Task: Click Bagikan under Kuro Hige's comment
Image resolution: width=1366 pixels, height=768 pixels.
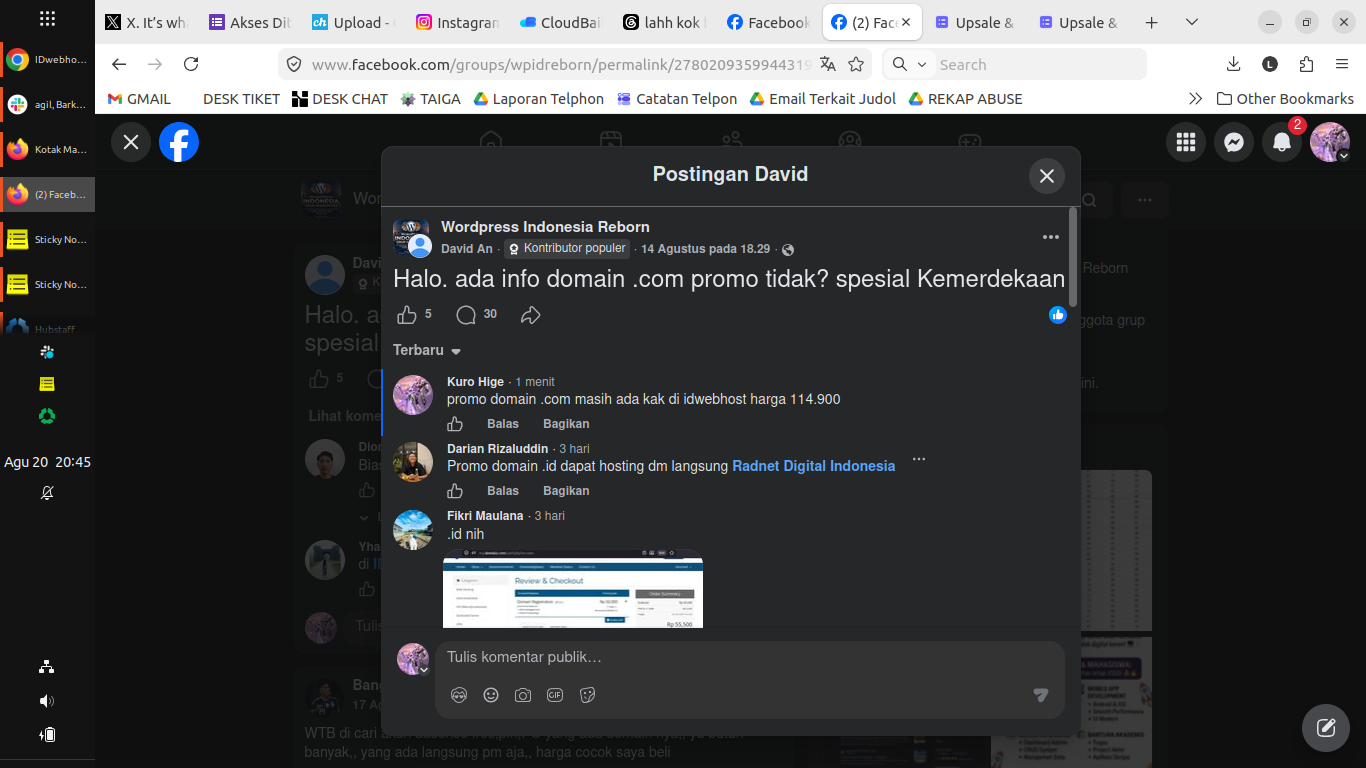Action: [566, 424]
